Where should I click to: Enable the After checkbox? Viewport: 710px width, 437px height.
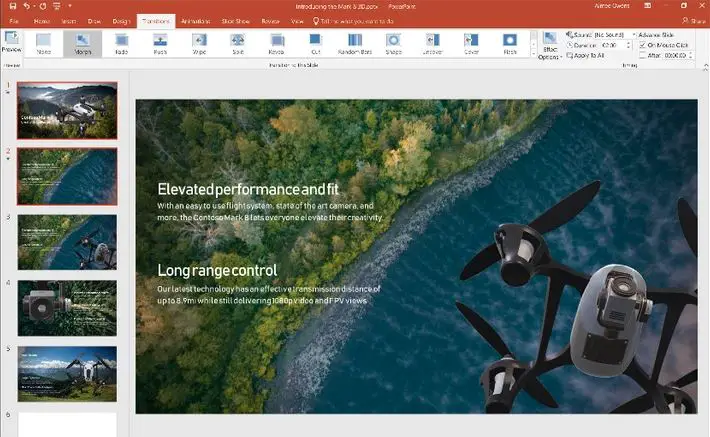642,55
